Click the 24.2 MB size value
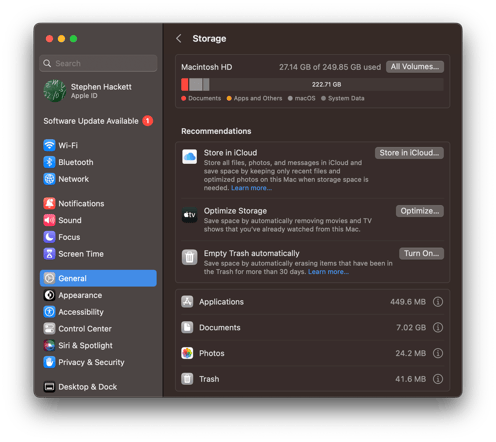 tap(410, 353)
